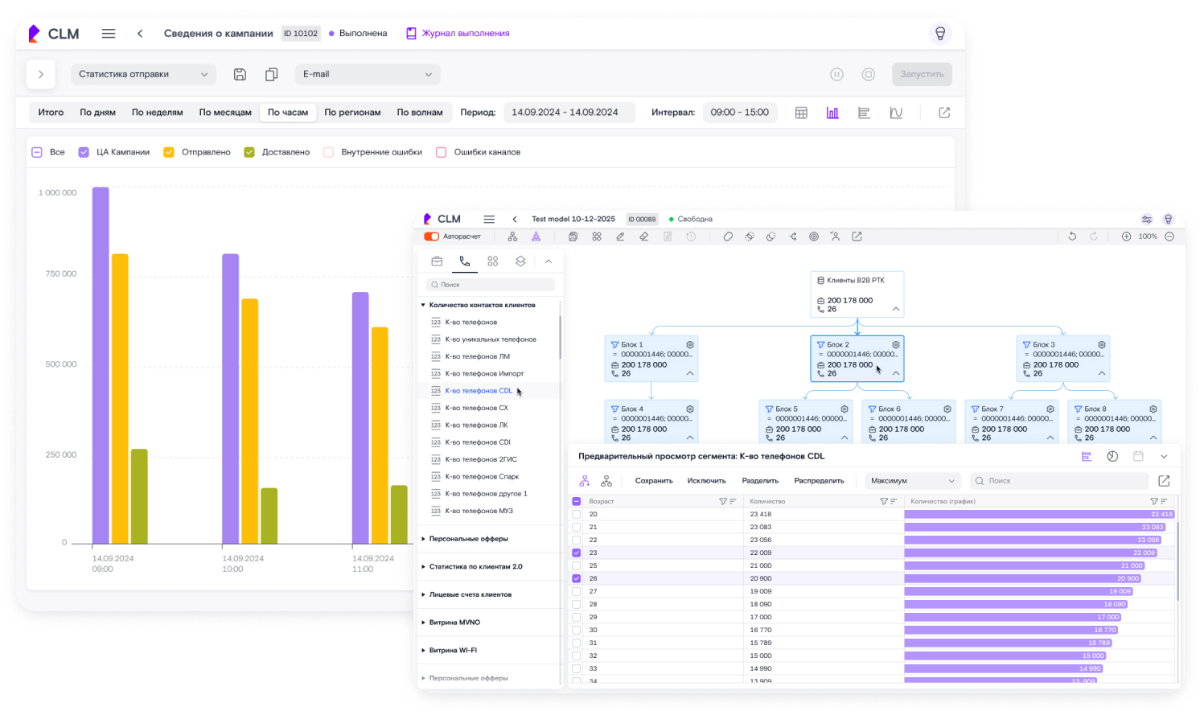This screenshot has width=1200, height=717.
Task: Zoom in with plus icon near 100%
Action: 1126,237
